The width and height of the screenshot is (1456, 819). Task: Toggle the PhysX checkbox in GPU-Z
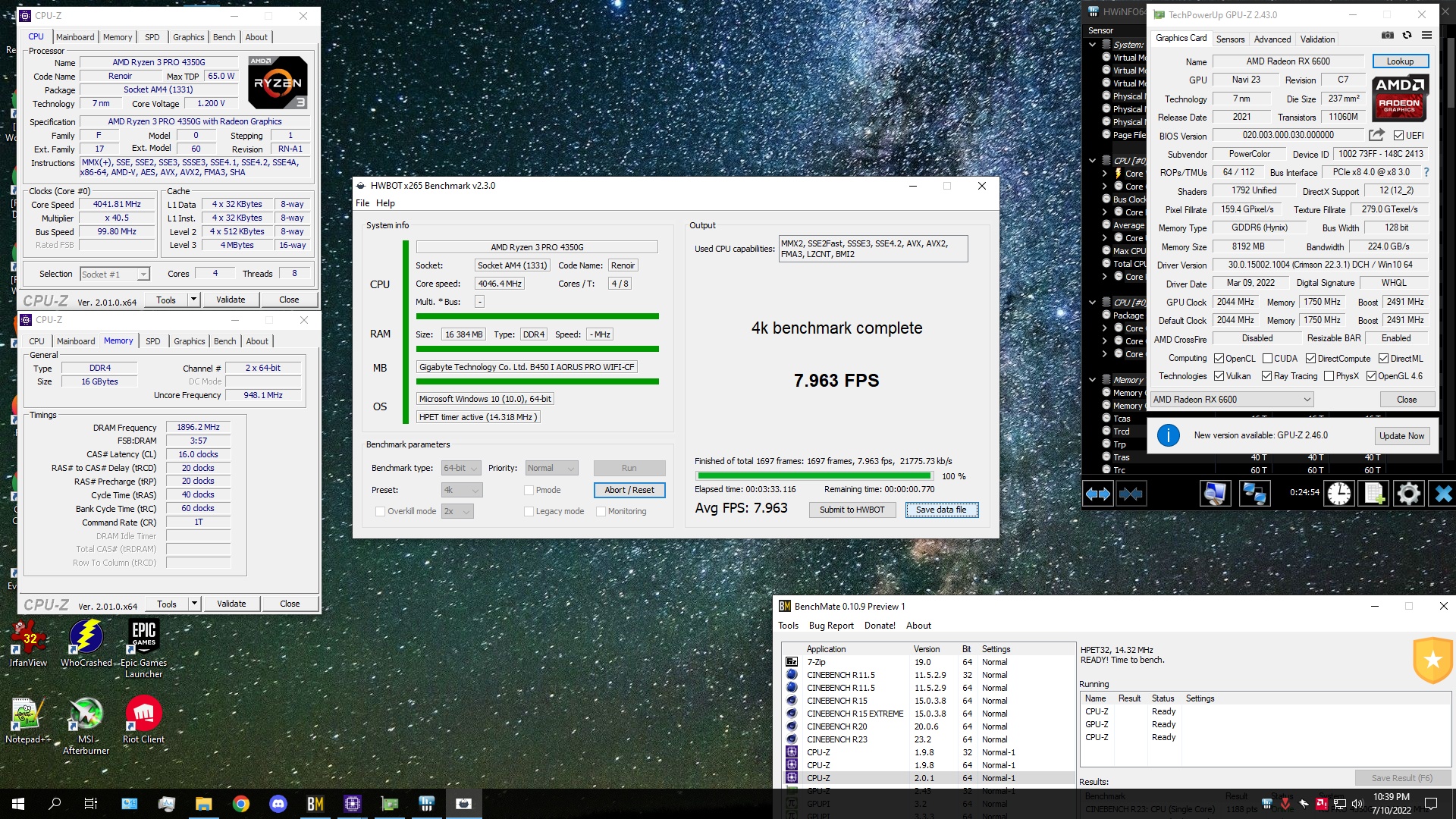[x=1329, y=376]
